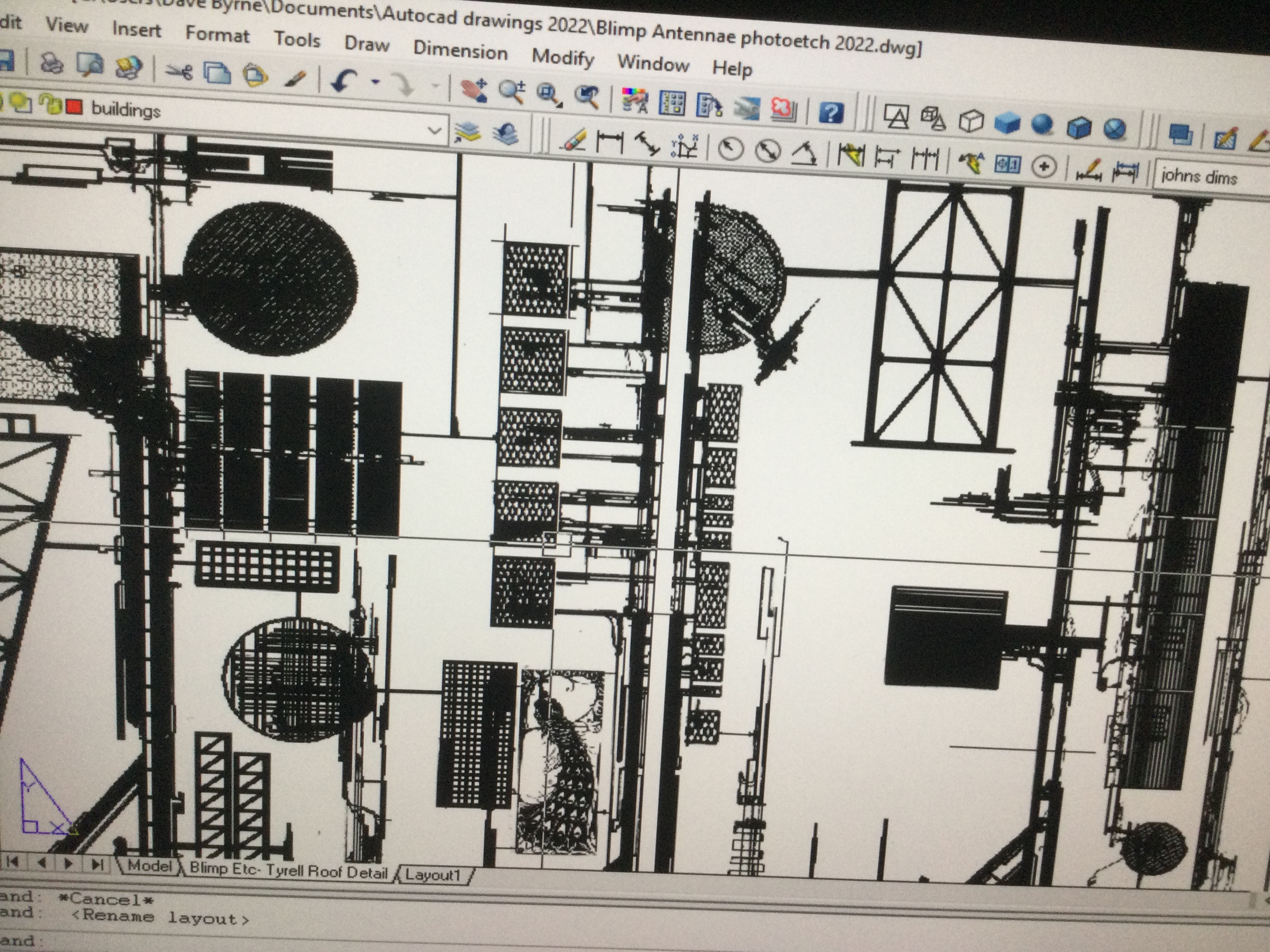Click the Layer Previous icon
The width and height of the screenshot is (1270, 952).
[505, 134]
